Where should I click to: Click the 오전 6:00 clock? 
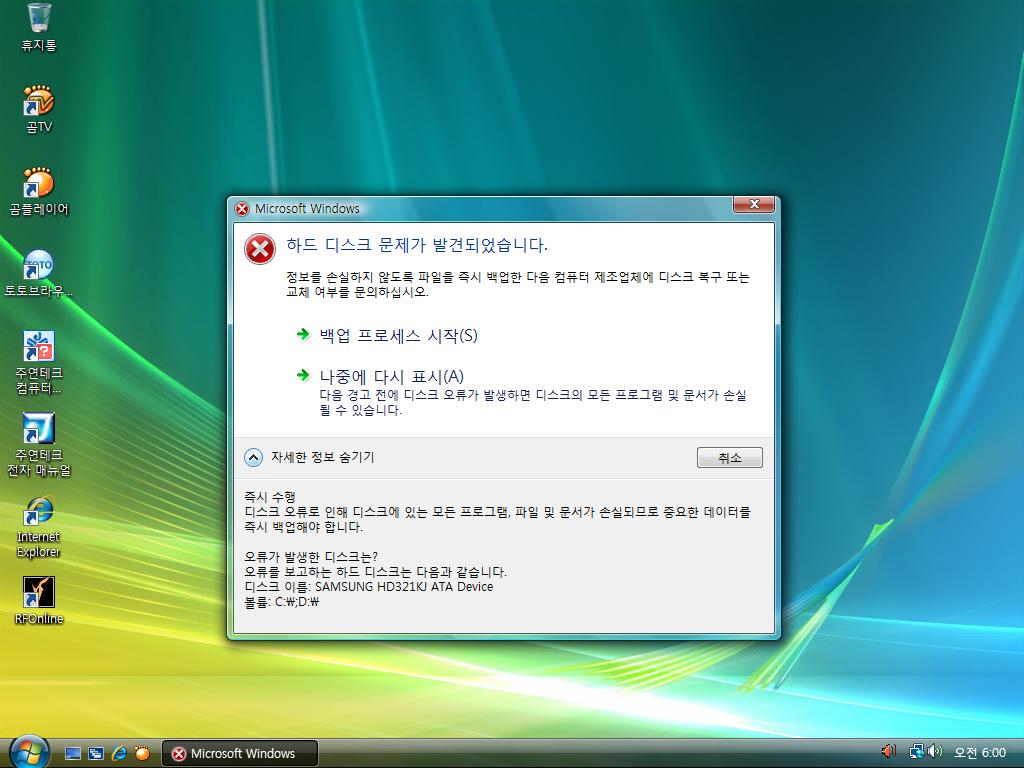[x=980, y=753]
